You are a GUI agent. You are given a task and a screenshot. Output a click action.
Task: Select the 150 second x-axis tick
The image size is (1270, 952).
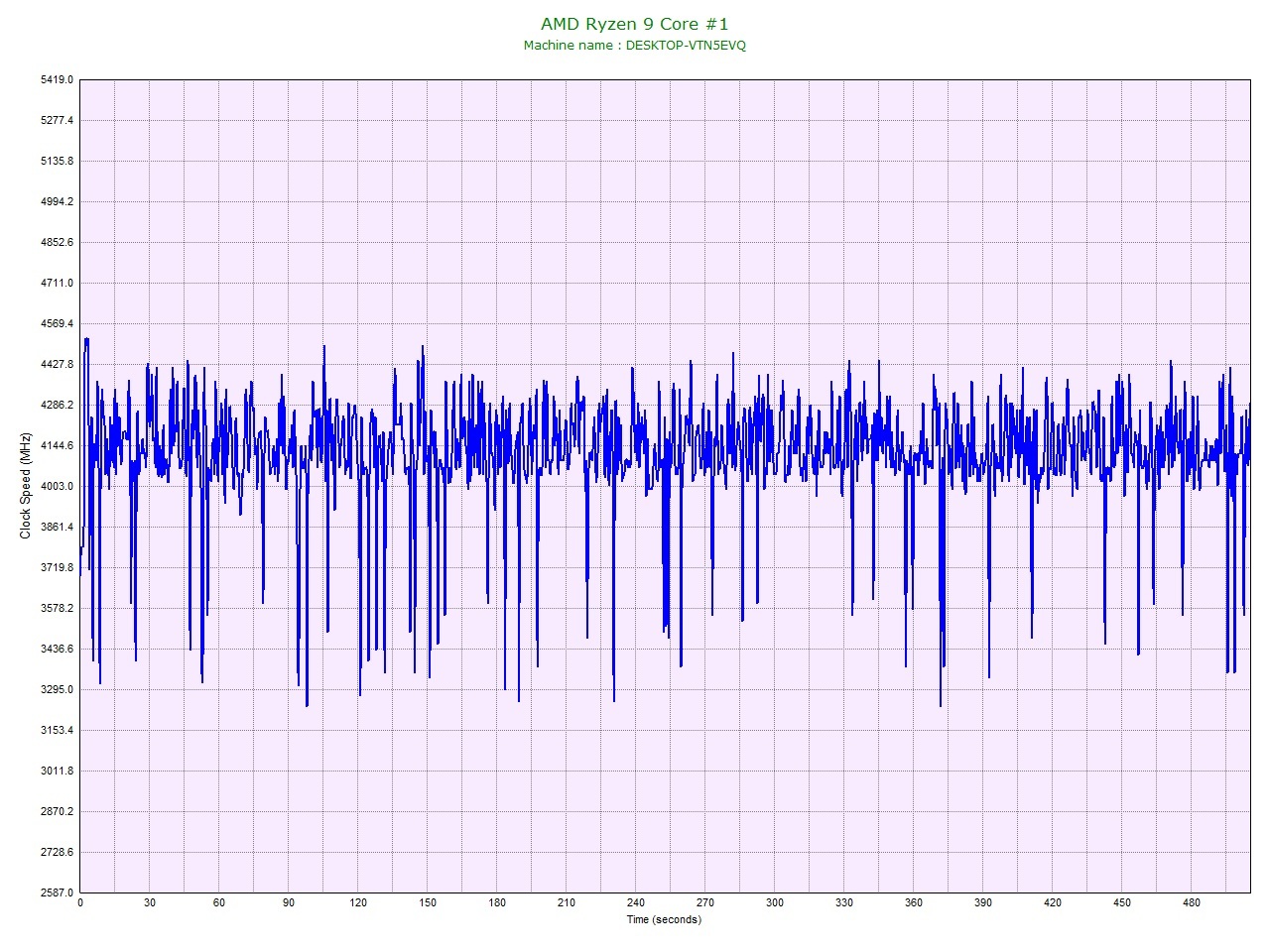pos(428,903)
